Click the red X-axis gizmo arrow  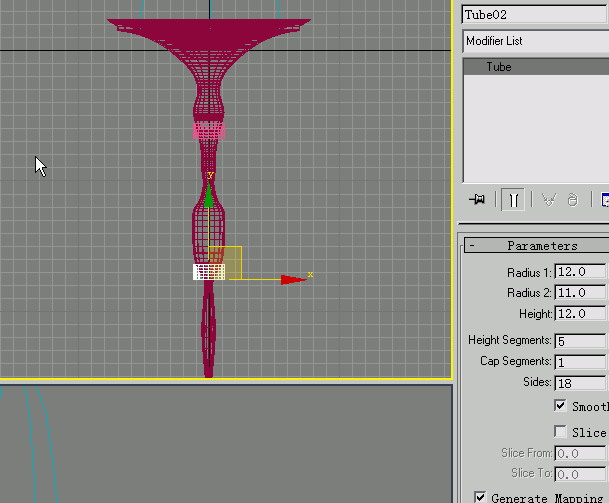pos(293,280)
